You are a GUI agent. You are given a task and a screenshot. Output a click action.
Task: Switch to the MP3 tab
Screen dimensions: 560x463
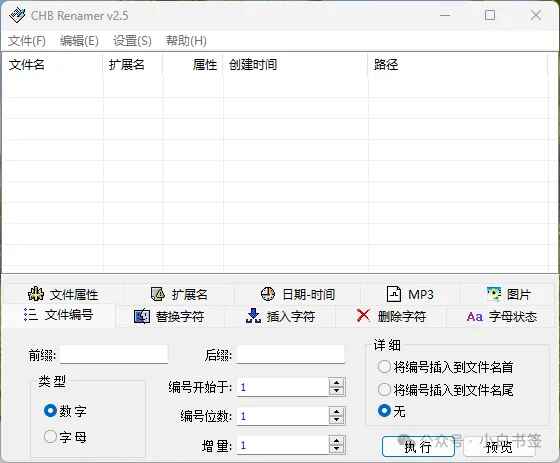410,294
